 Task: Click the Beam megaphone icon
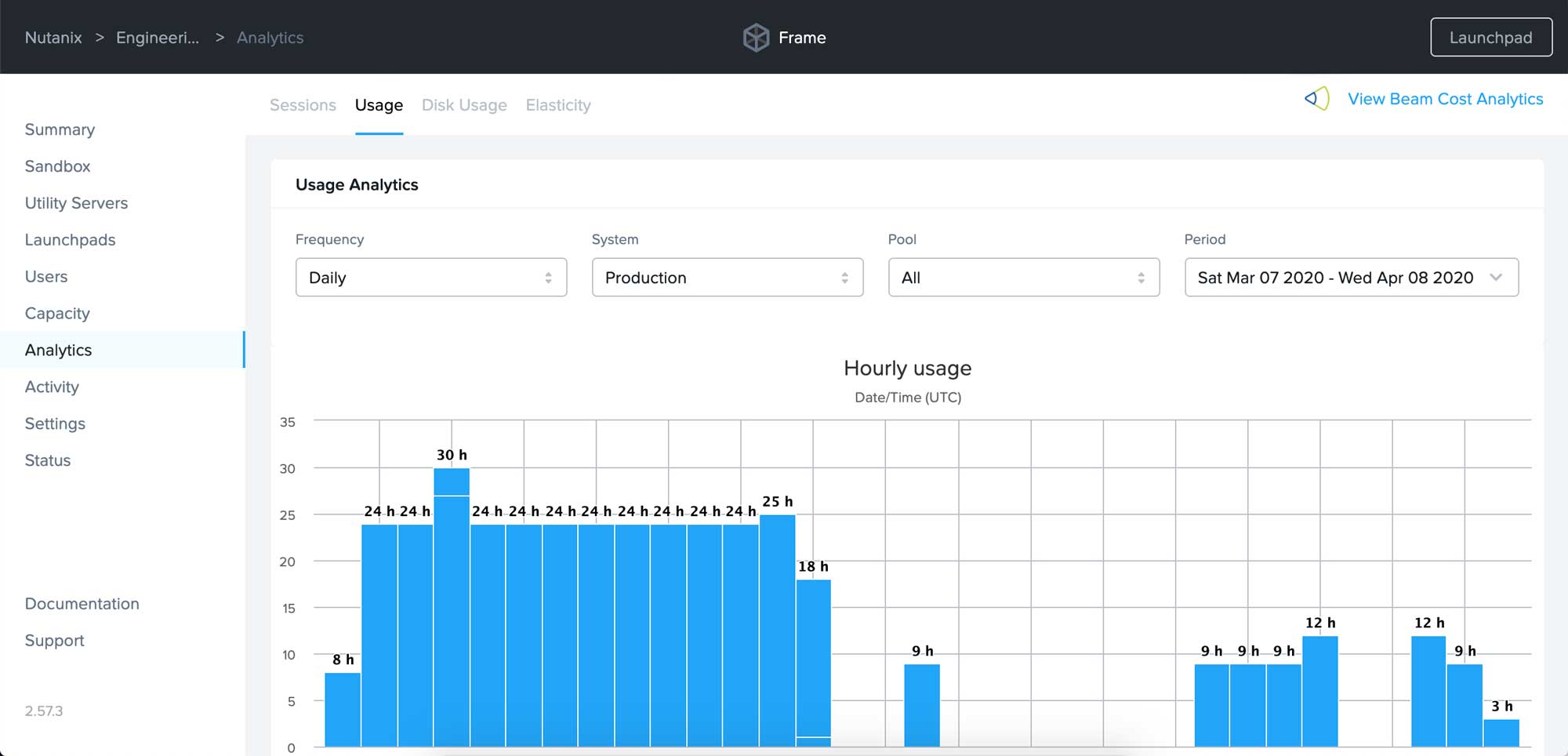tap(1317, 99)
